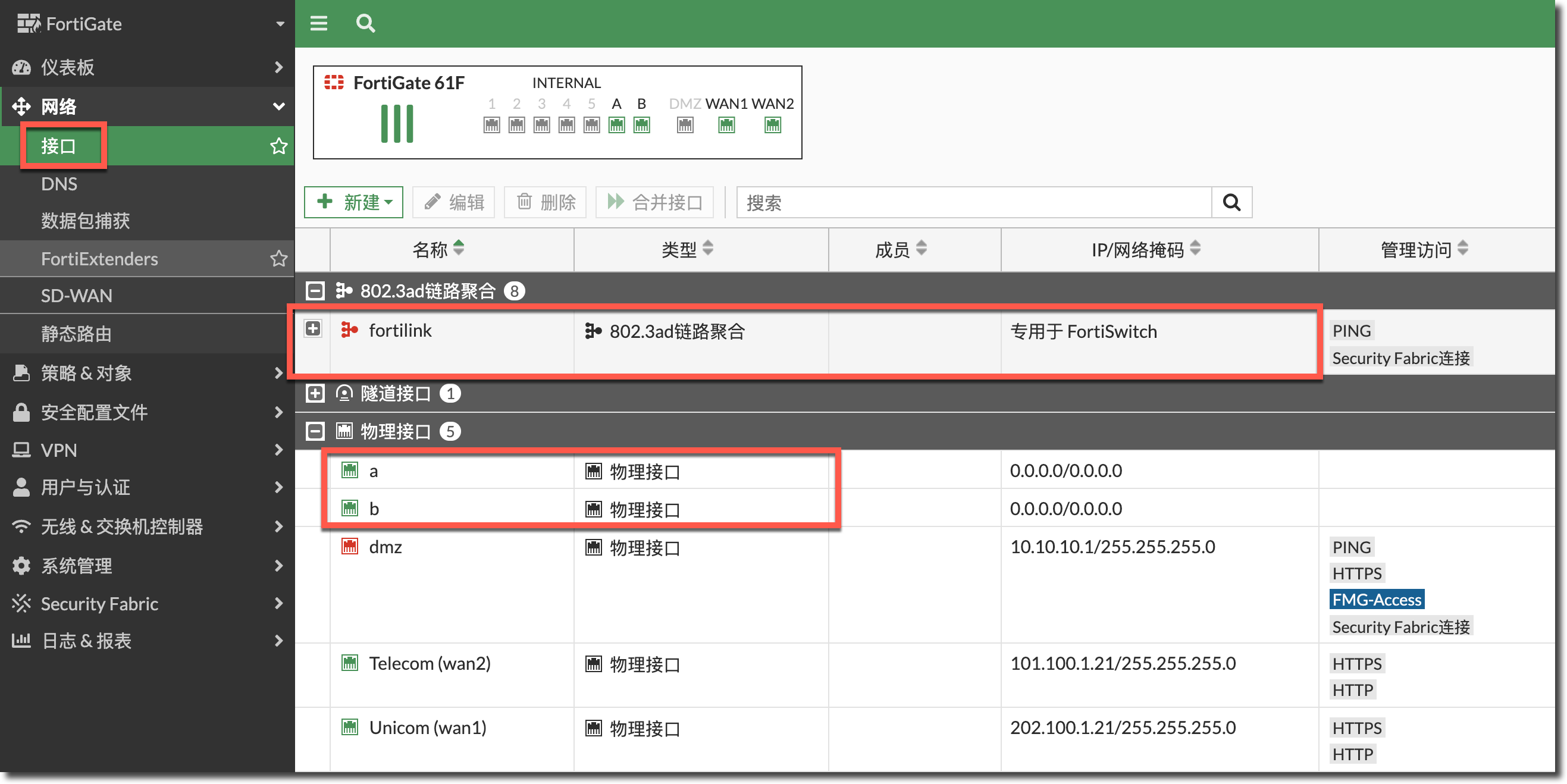The height and width of the screenshot is (784, 1567).
Task: Expand the fortilink row members
Action: 313,329
